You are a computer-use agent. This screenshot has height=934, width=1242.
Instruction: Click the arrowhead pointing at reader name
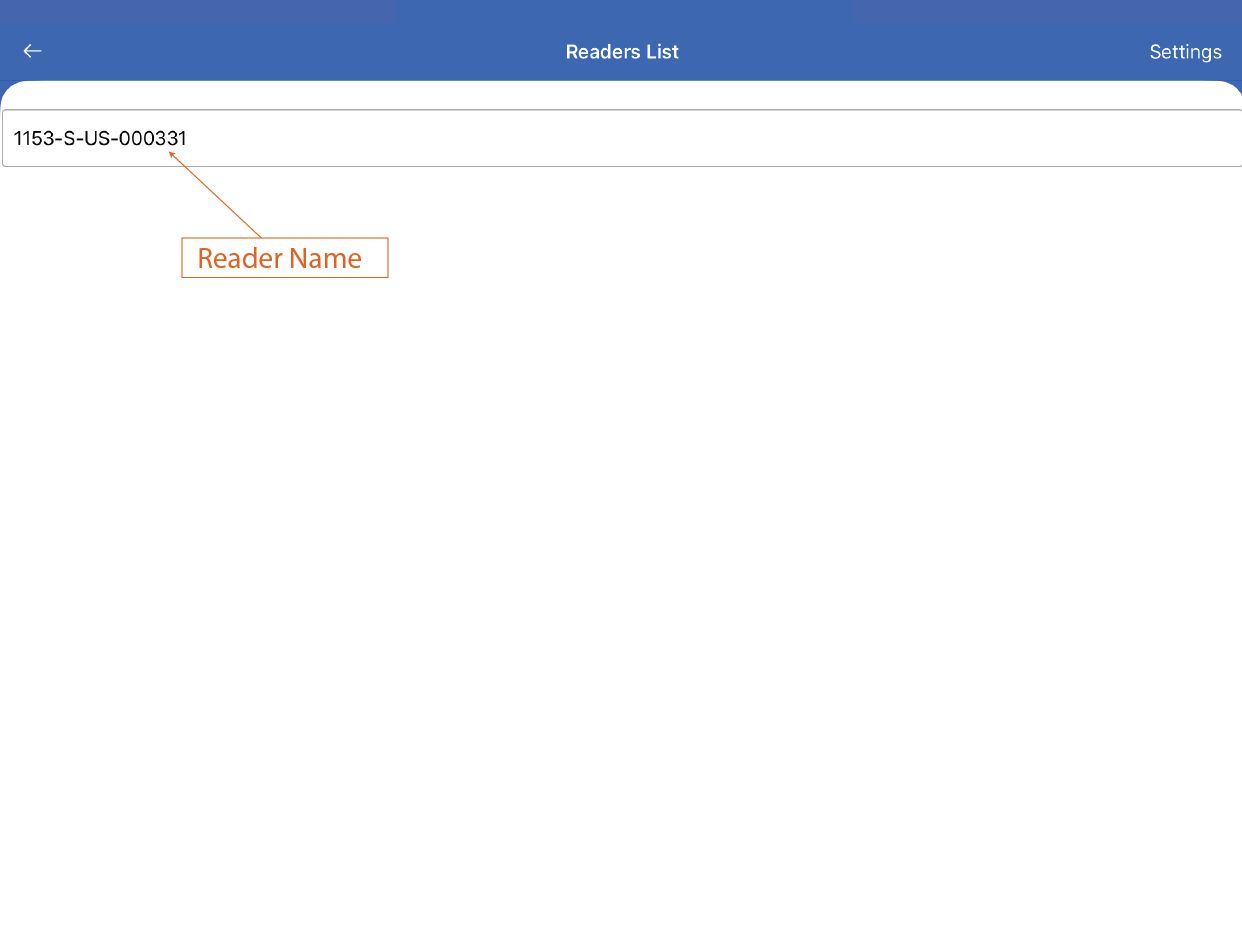172,154
